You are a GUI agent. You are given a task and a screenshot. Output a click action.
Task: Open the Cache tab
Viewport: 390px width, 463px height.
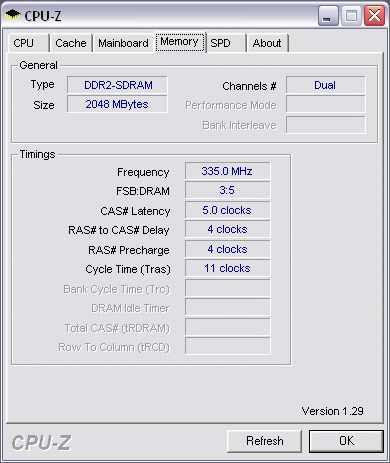pos(71,43)
